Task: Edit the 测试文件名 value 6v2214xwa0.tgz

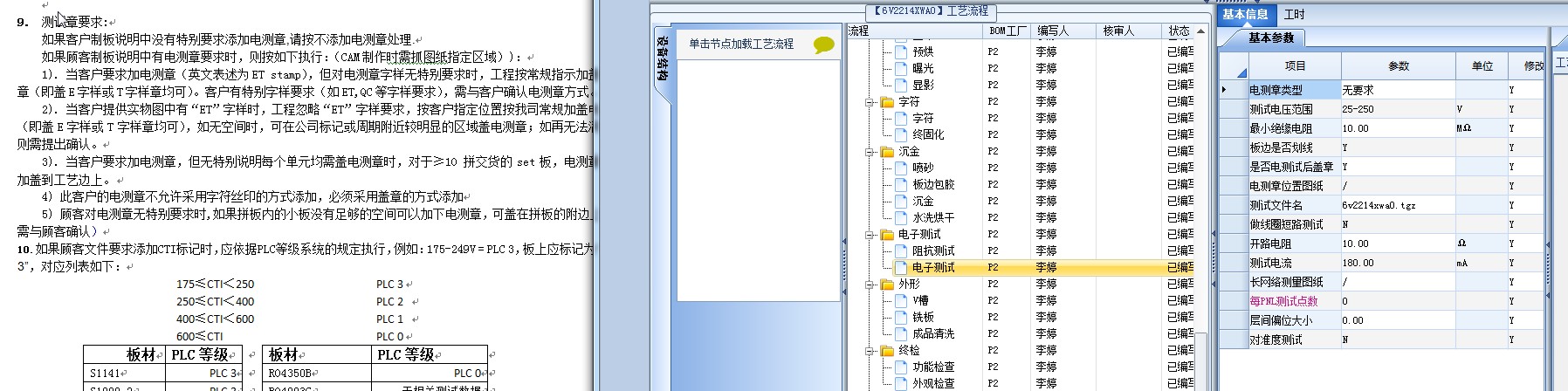Action: 1398,205
